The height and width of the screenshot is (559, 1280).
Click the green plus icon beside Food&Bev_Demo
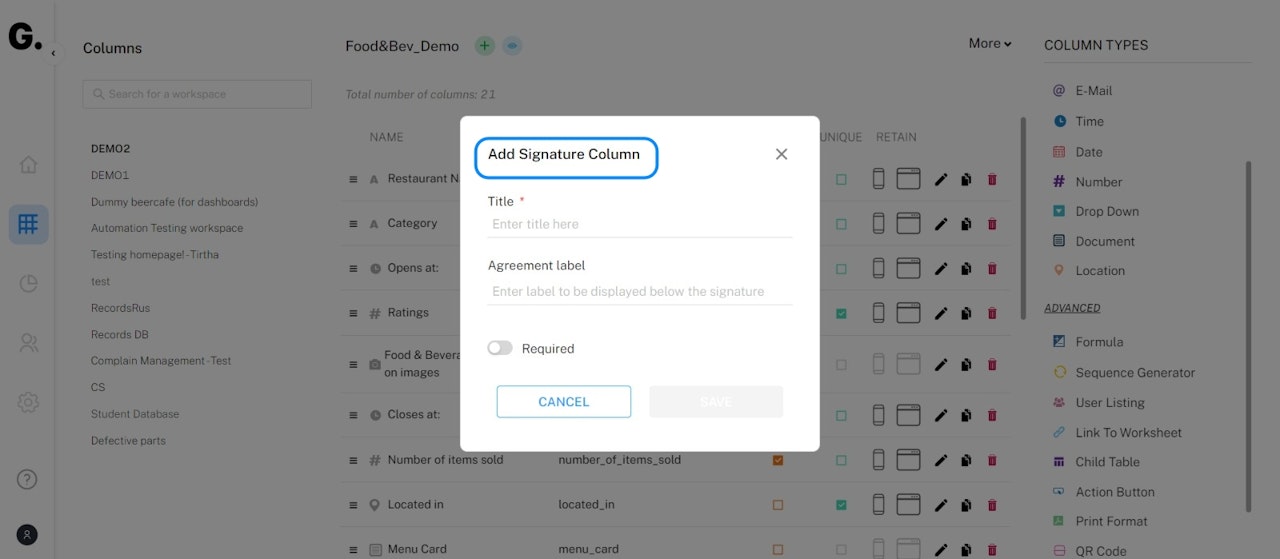(x=485, y=46)
